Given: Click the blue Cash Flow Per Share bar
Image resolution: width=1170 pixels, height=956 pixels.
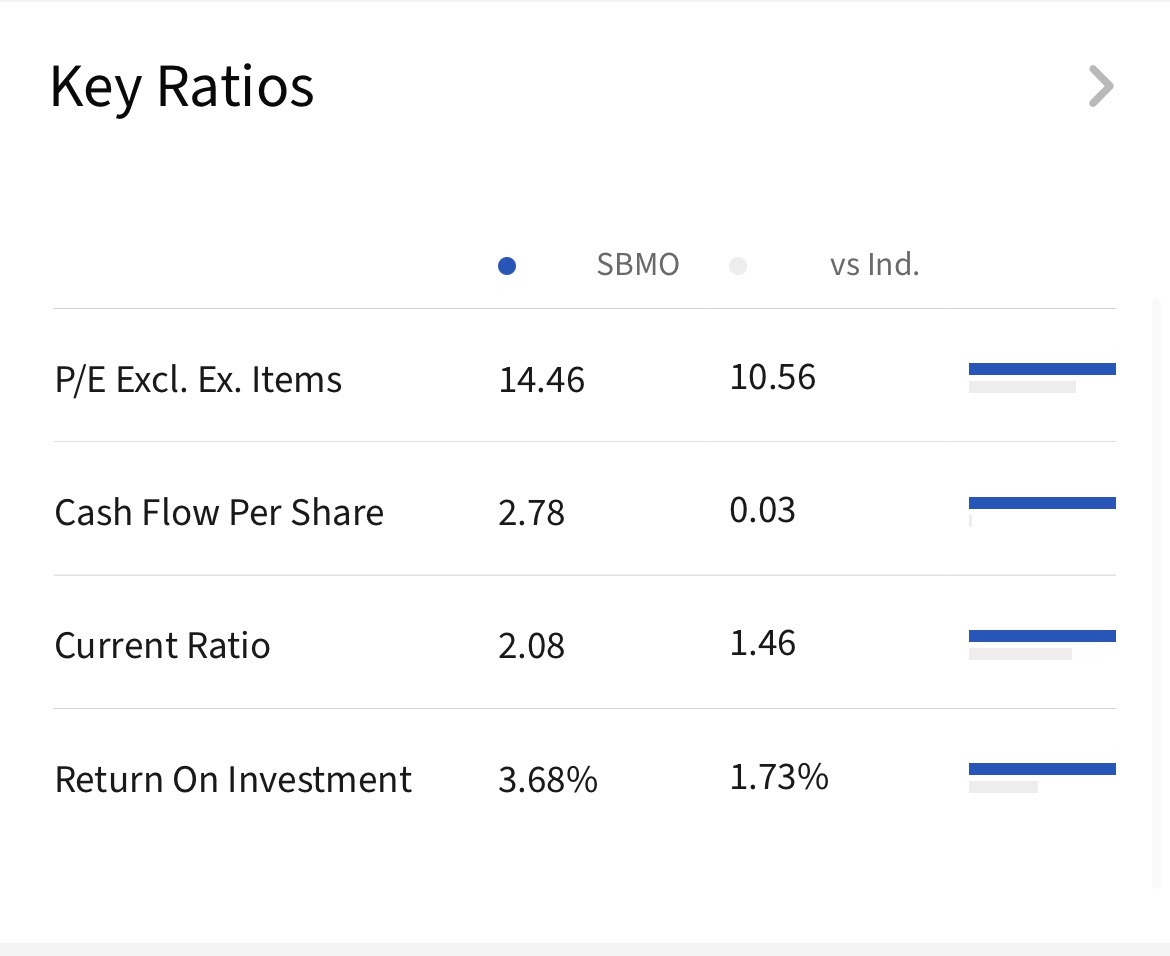Looking at the screenshot, I should pyautogui.click(x=1042, y=503).
